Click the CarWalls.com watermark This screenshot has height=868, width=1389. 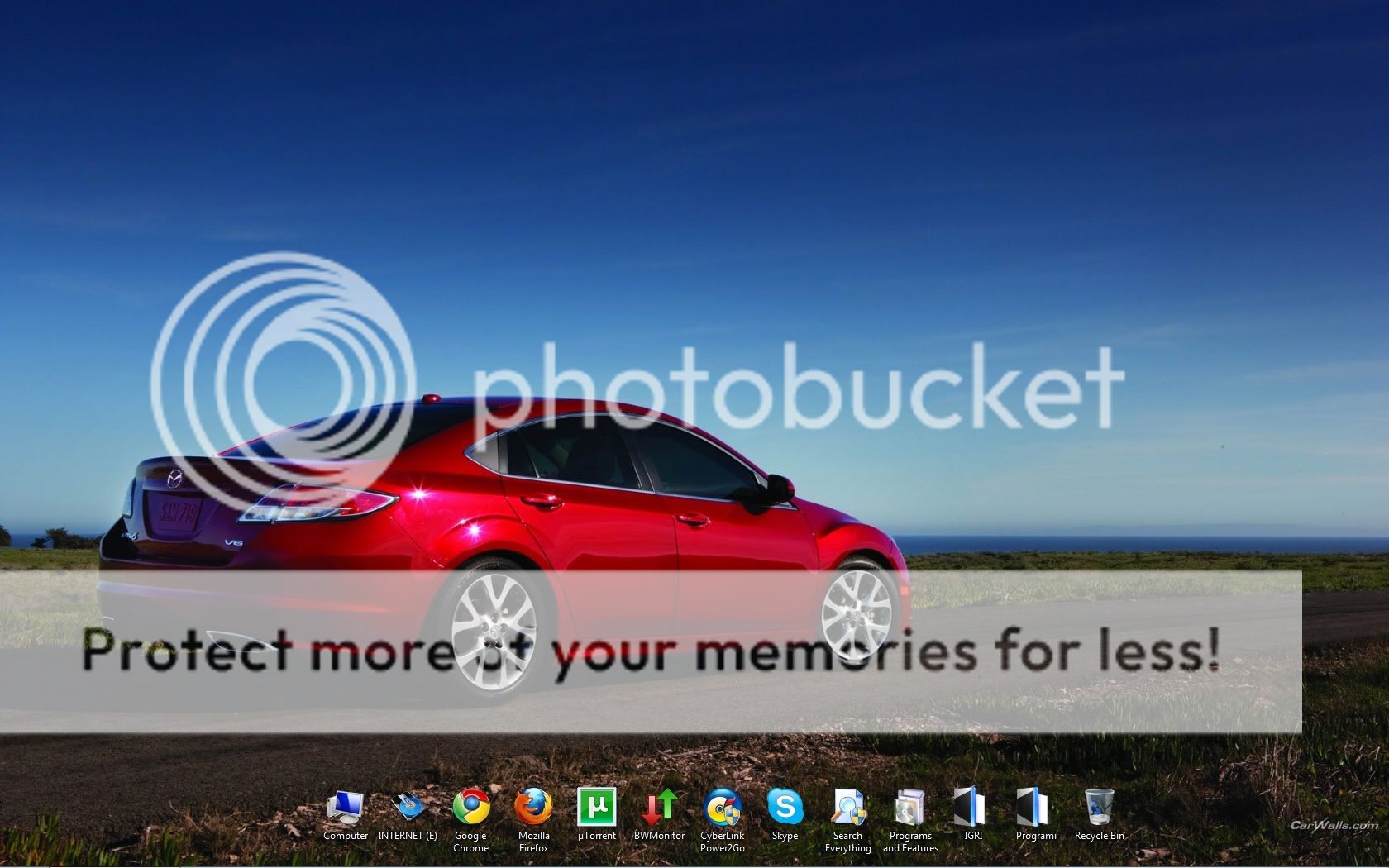[1334, 825]
